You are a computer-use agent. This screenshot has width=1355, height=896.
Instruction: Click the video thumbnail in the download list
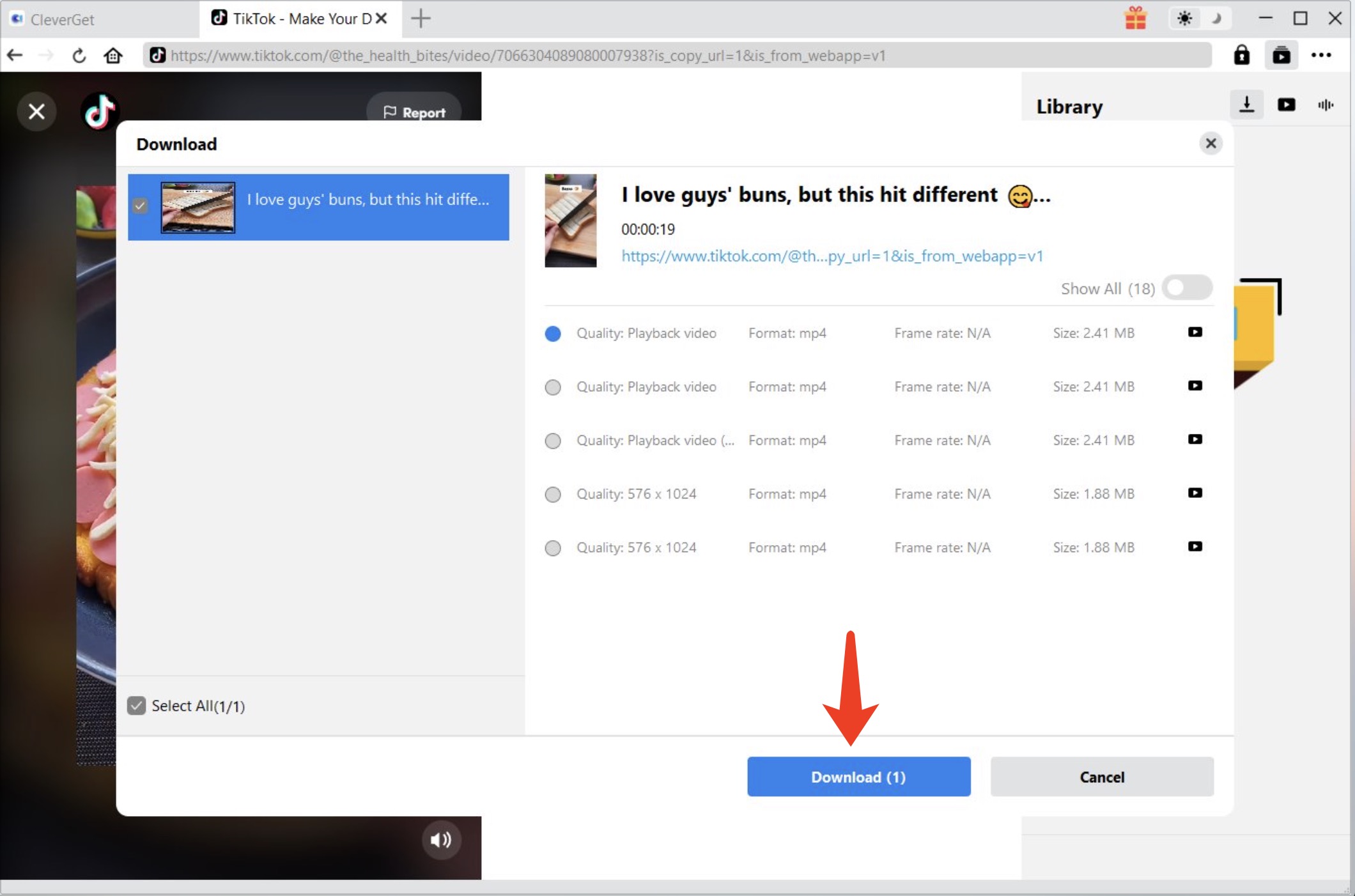coord(198,206)
